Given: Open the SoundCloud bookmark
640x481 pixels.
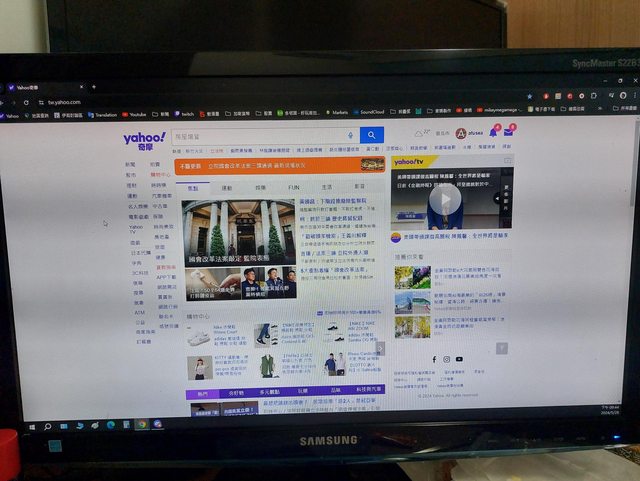Looking at the screenshot, I should pos(370,113).
